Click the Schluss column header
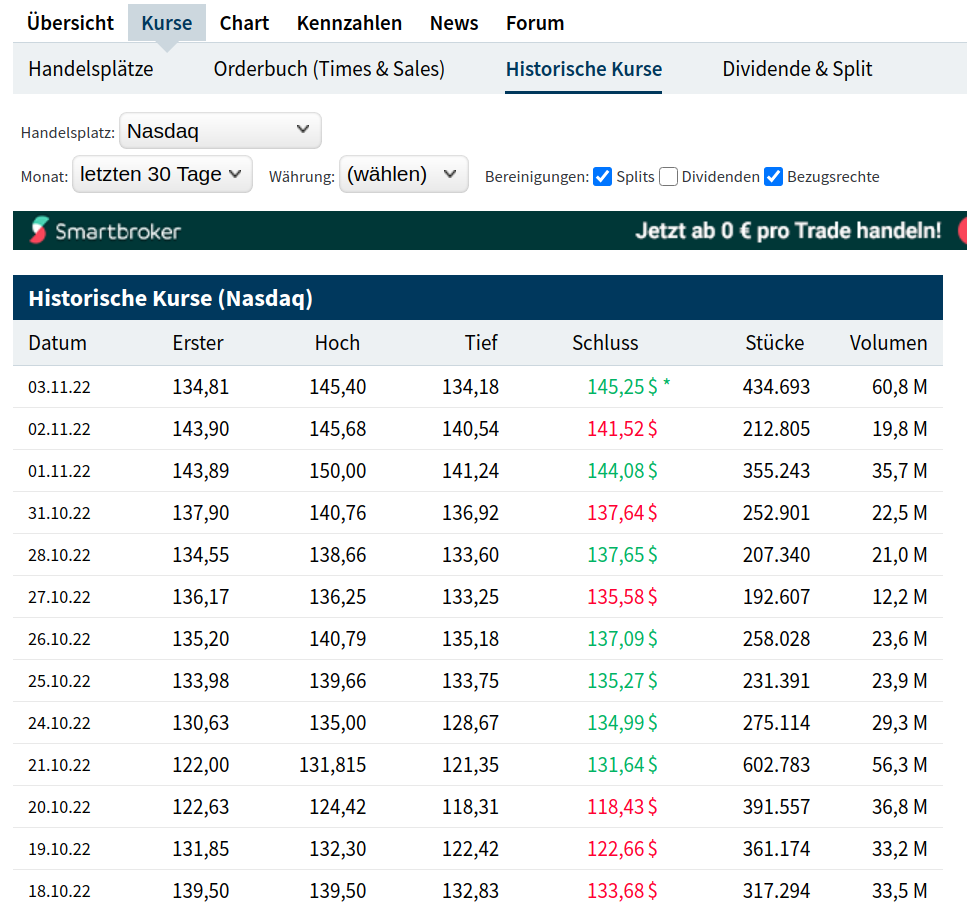967x904 pixels. pos(605,343)
